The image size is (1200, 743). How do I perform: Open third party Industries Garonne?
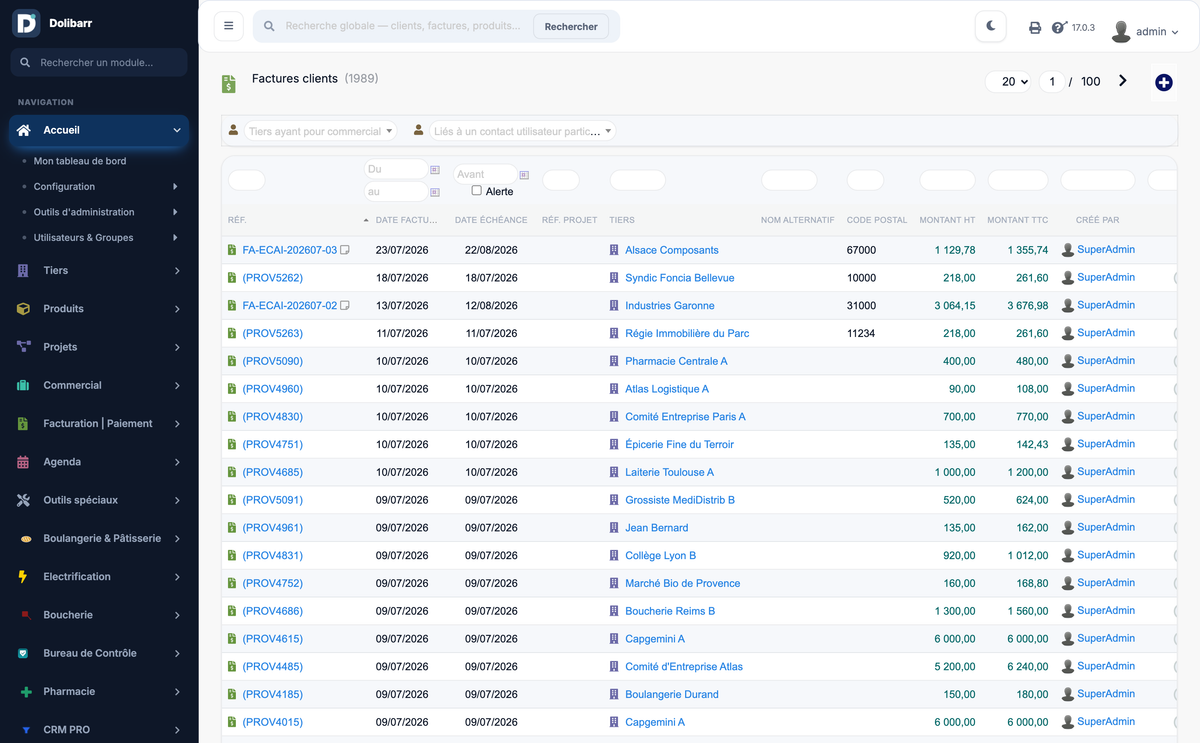coord(670,306)
